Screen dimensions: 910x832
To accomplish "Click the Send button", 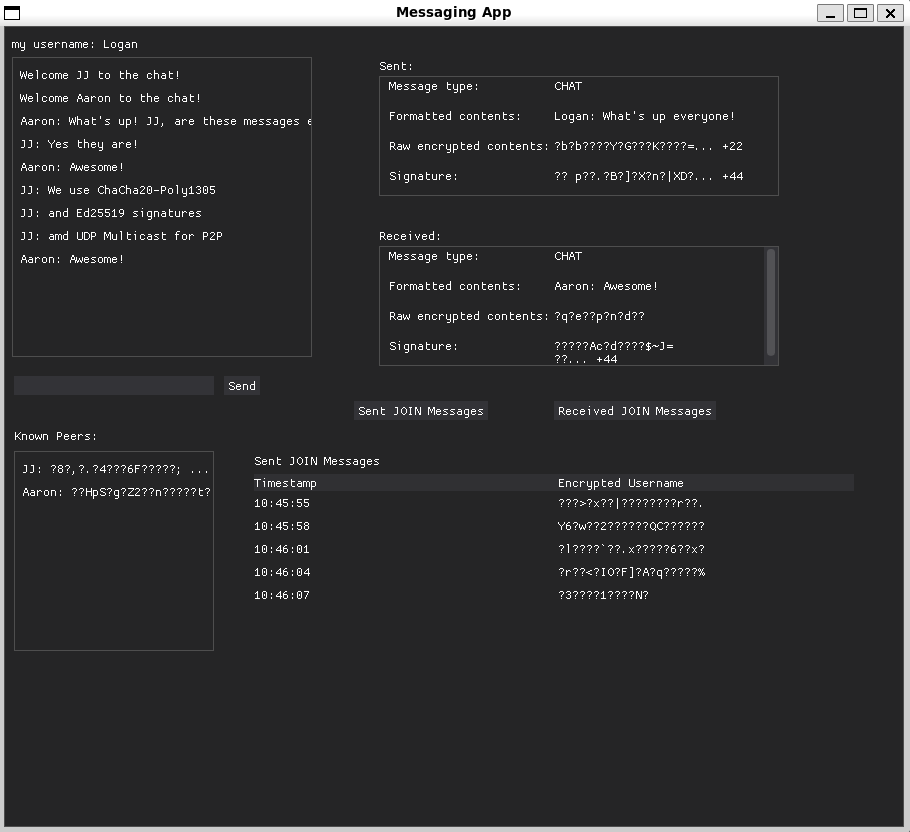I will pos(241,386).
